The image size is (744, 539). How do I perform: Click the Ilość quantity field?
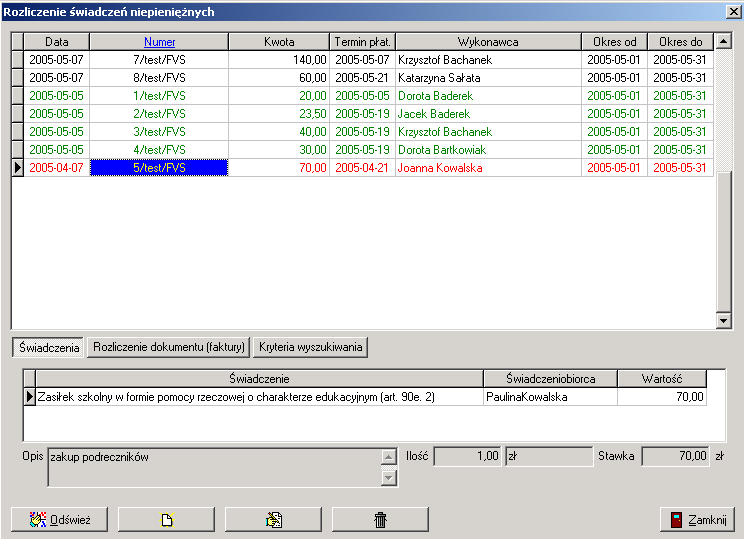(467, 456)
